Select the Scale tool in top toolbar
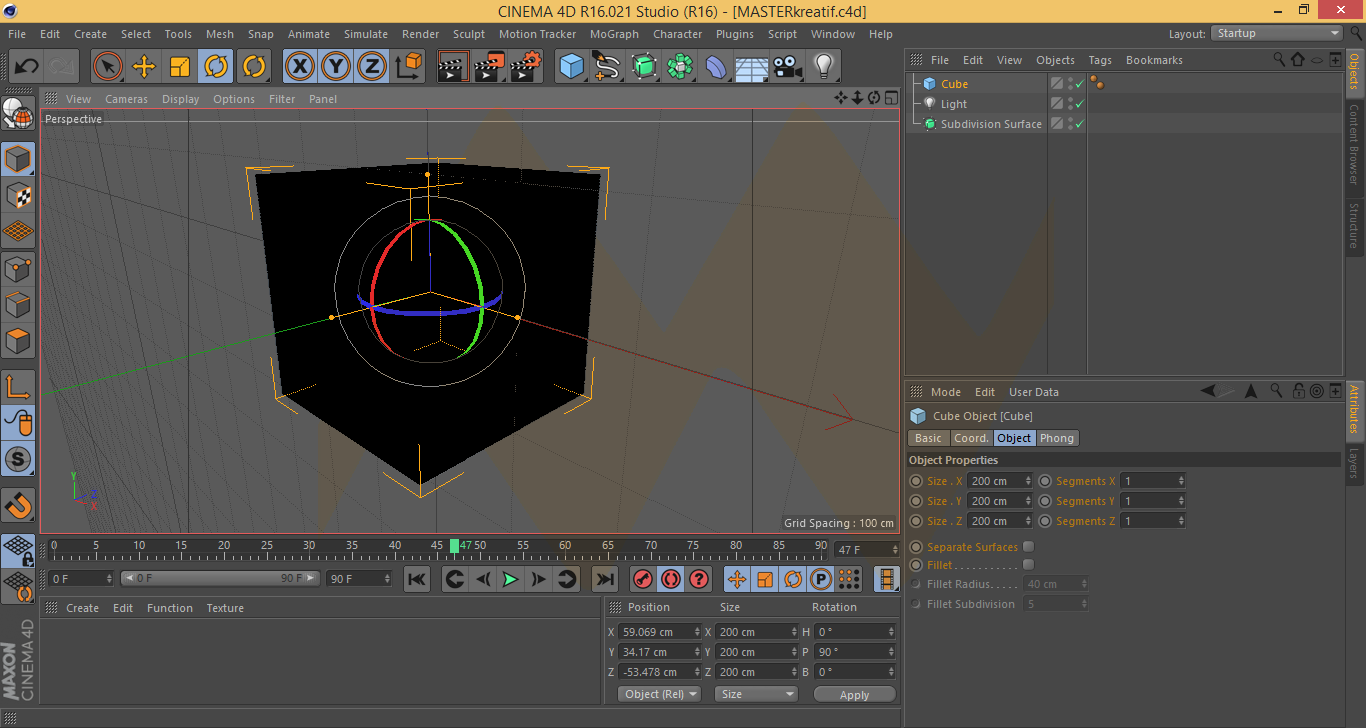 click(180, 67)
